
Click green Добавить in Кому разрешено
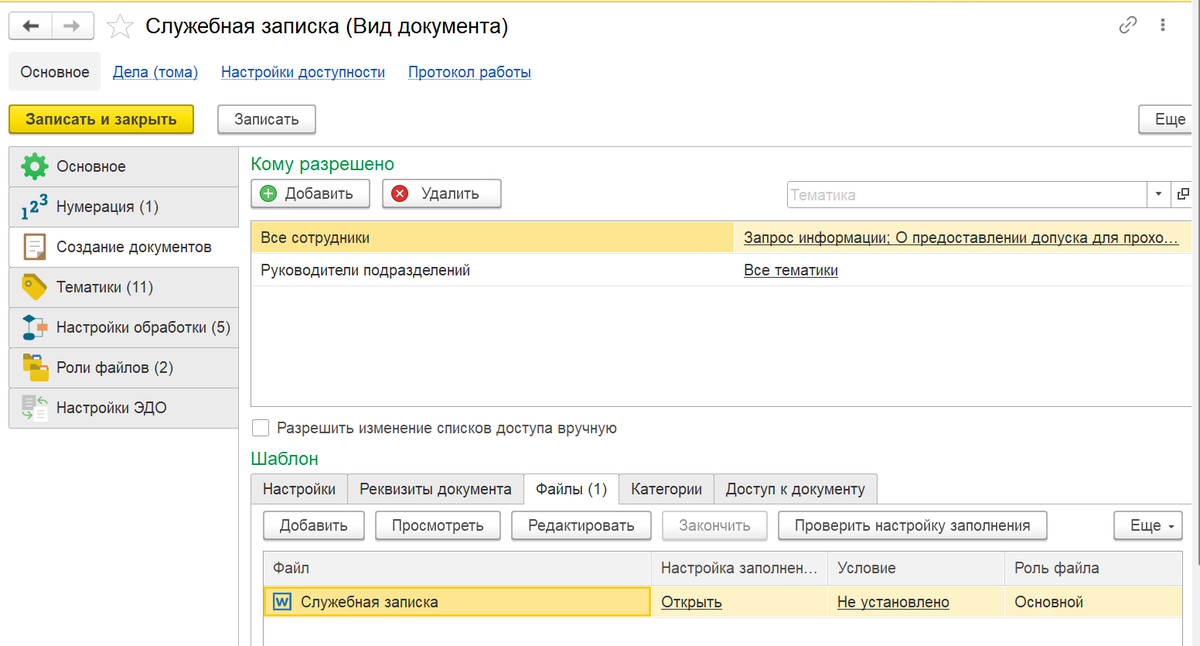click(310, 194)
